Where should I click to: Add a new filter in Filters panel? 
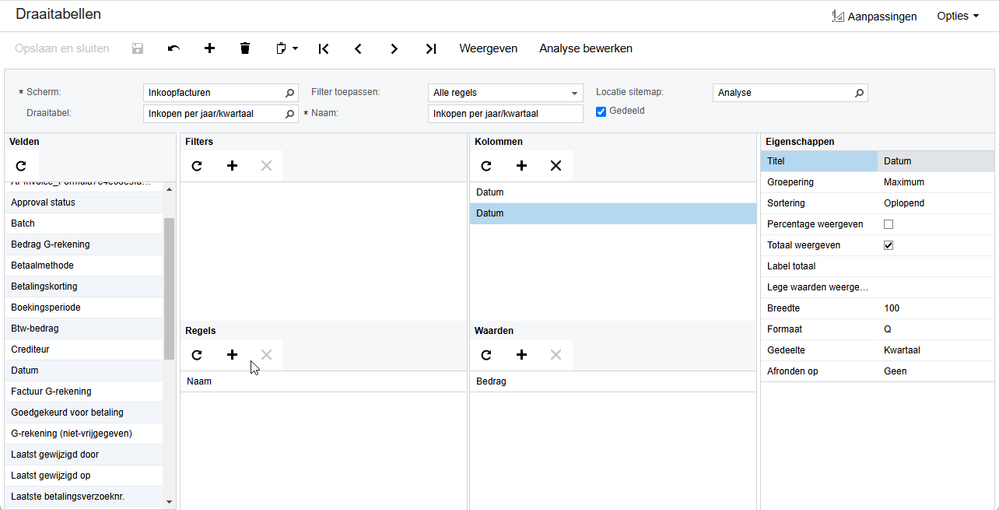click(232, 166)
